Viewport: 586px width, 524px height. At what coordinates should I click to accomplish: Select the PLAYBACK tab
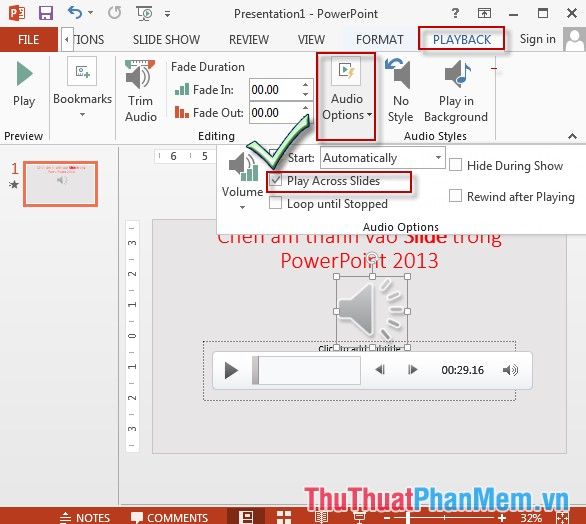462,39
